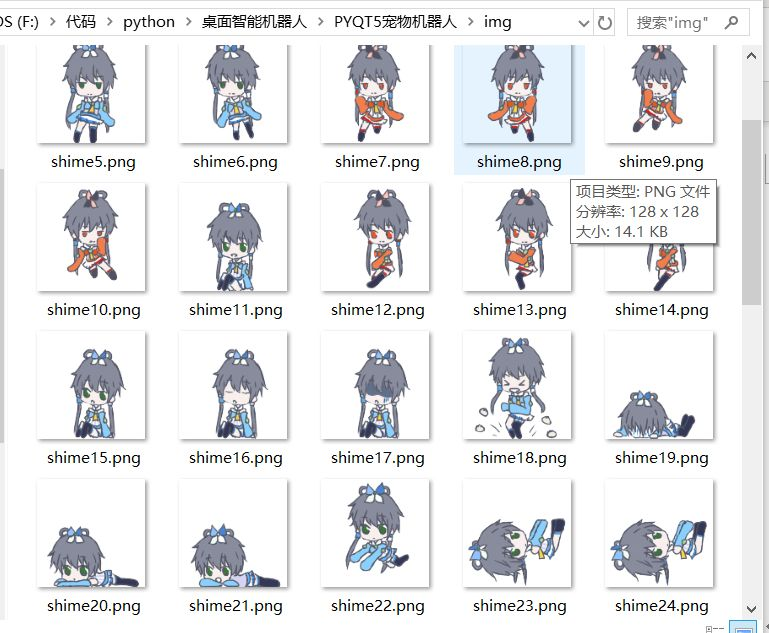Select the shime17.png image thumbnail

pyautogui.click(x=375, y=385)
